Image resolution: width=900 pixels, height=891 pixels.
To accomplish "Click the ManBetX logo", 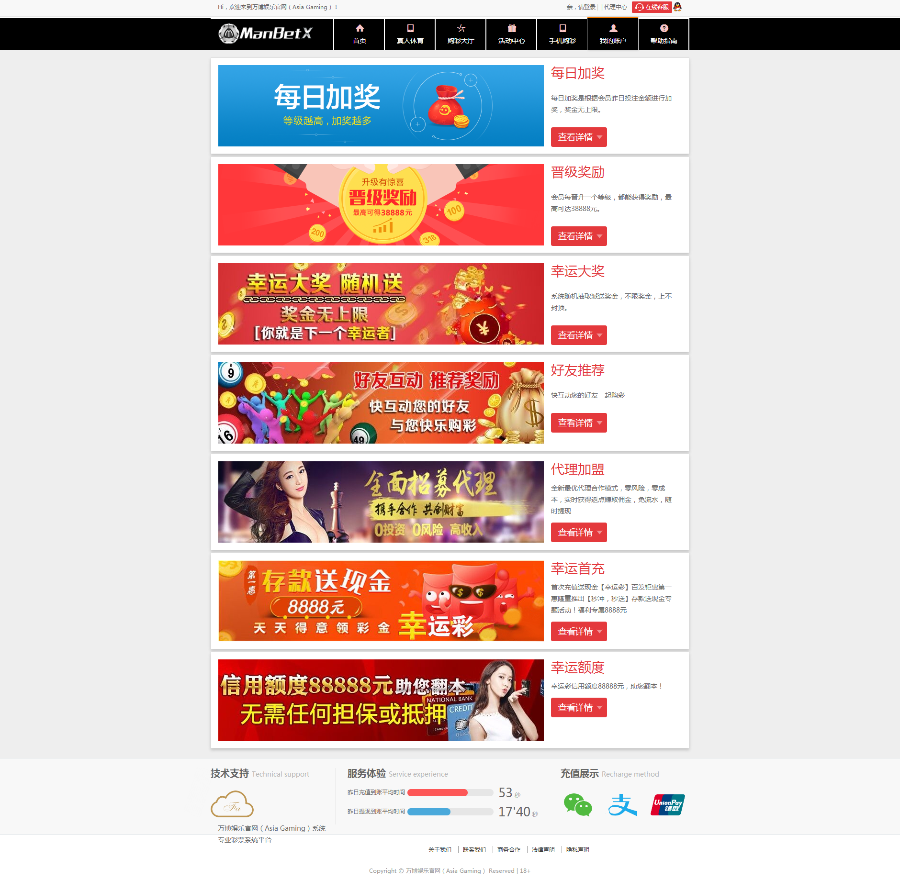I will coord(265,33).
